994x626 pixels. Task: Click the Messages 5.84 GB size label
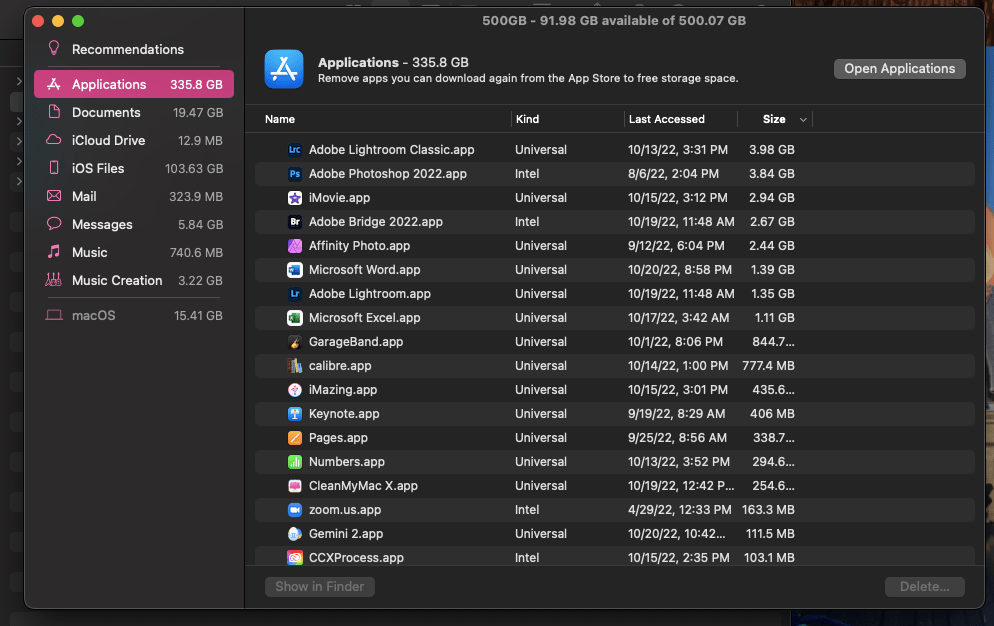200,225
